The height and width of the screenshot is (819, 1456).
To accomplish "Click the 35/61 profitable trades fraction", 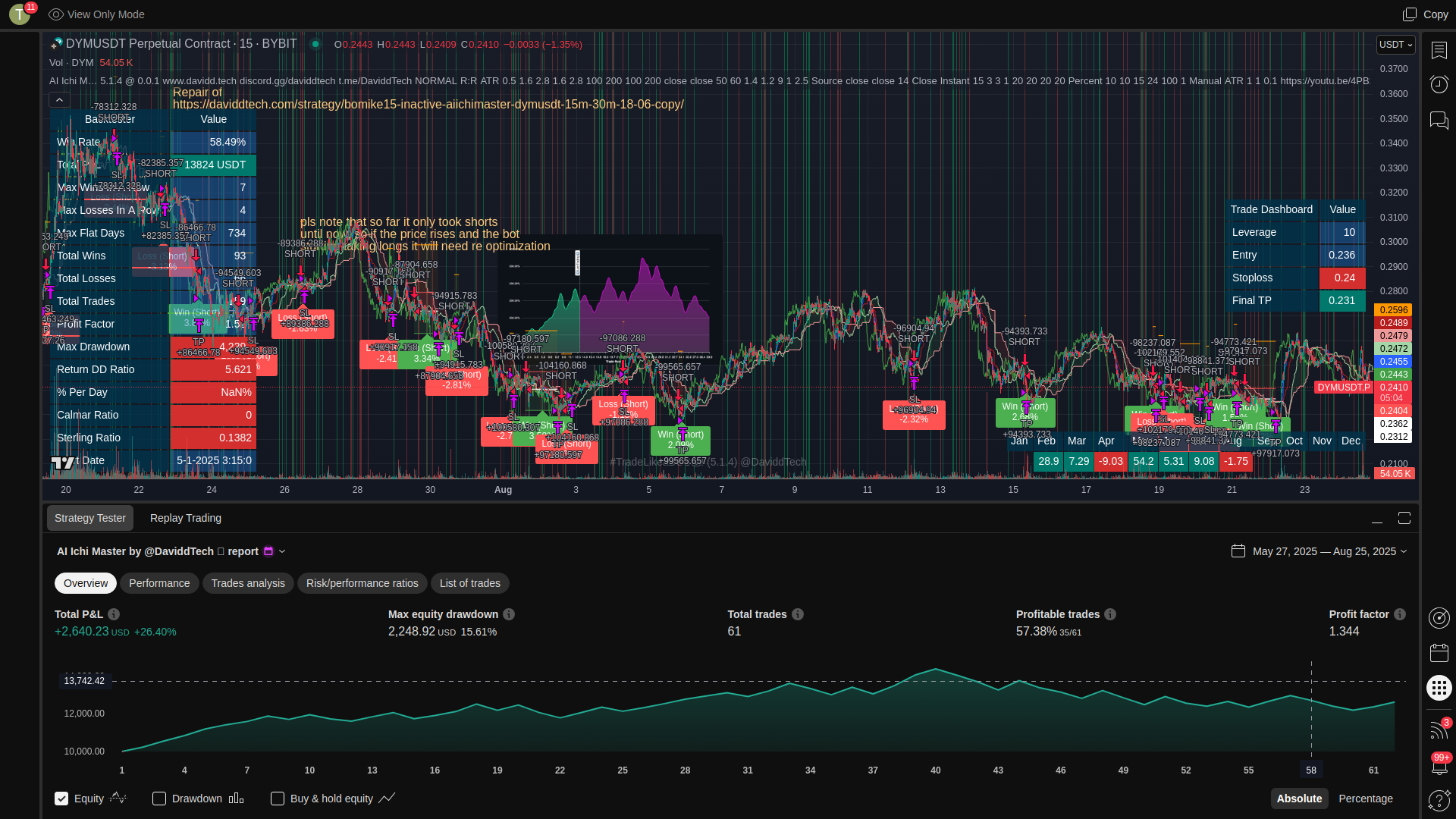I will [x=1071, y=632].
